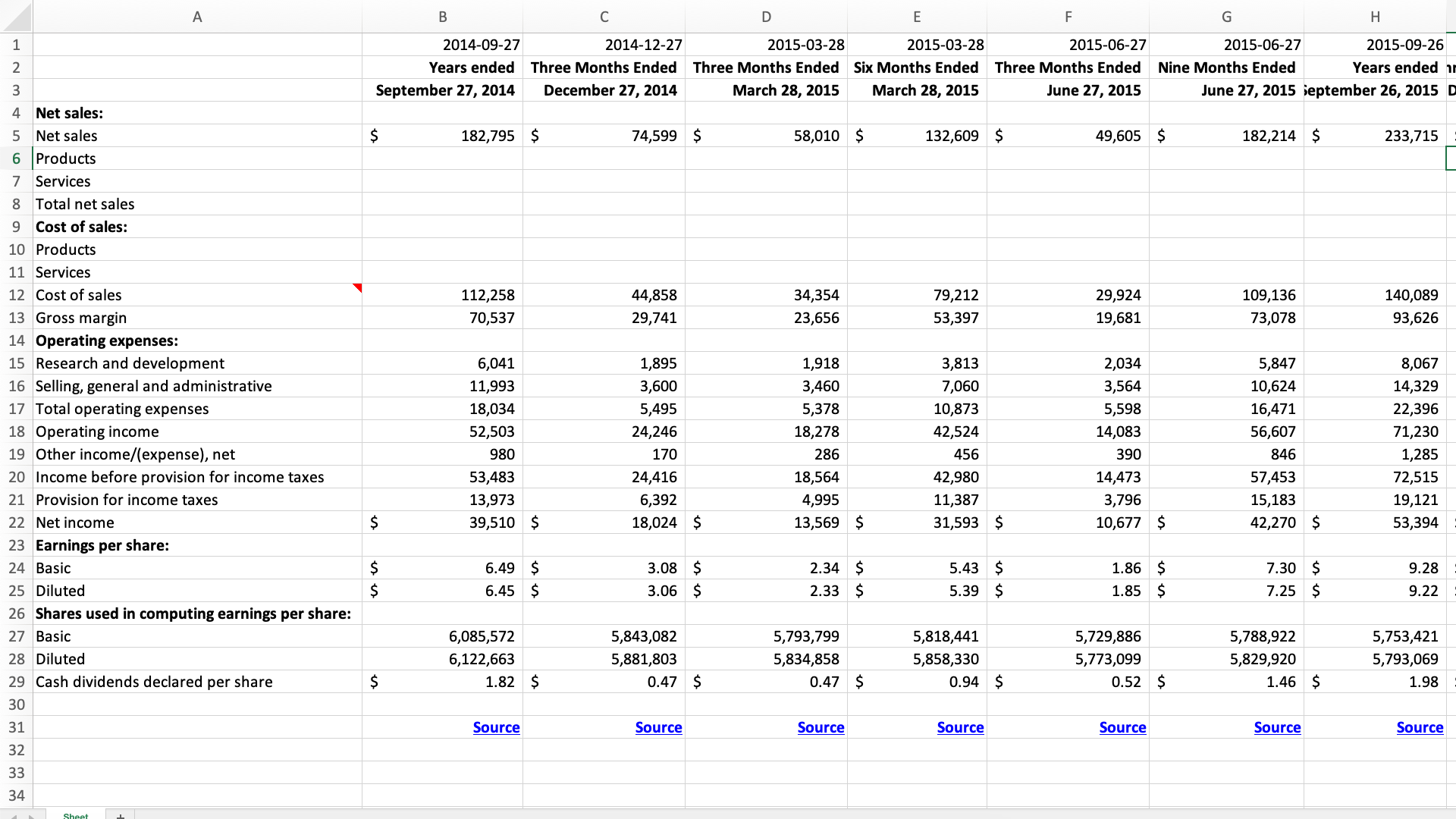The height and width of the screenshot is (819, 1456).
Task: Open the Source link in column F
Action: [1122, 727]
